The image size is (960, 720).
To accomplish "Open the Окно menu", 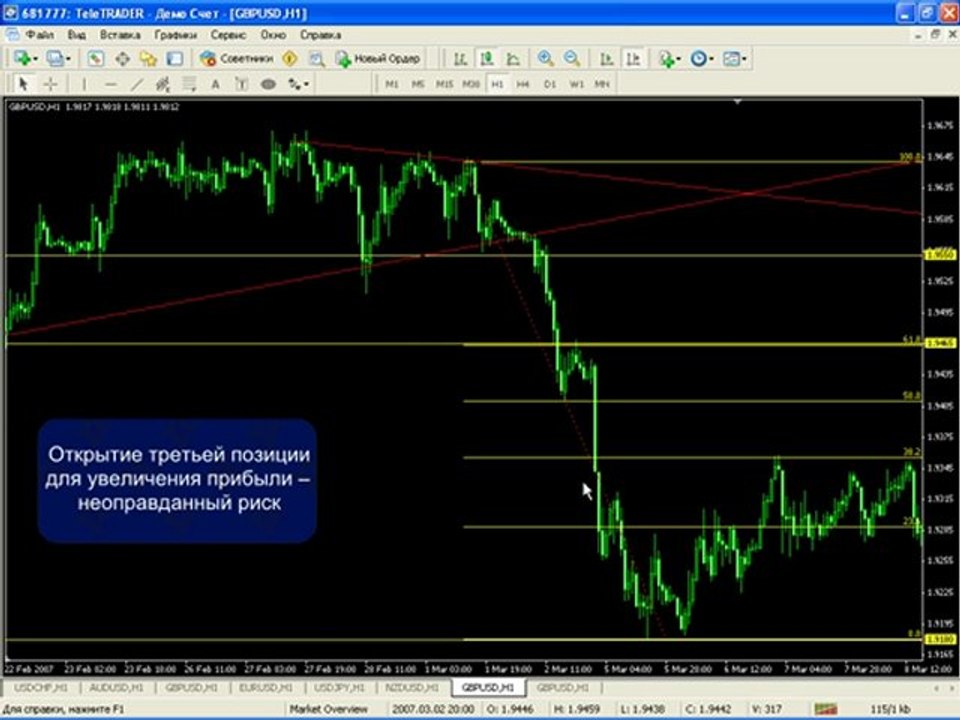I will tap(273, 35).
